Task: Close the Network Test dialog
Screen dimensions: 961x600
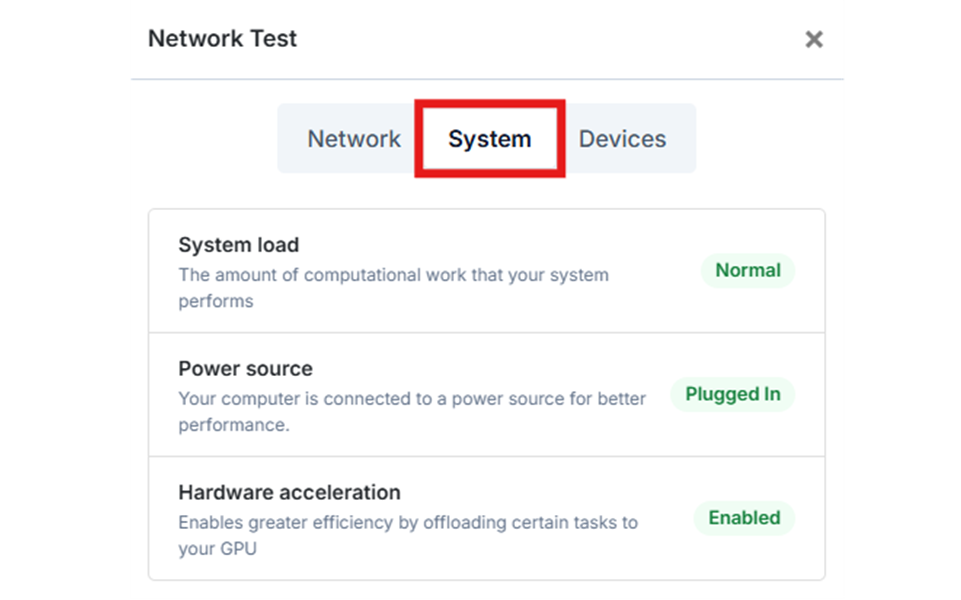Action: (813, 39)
